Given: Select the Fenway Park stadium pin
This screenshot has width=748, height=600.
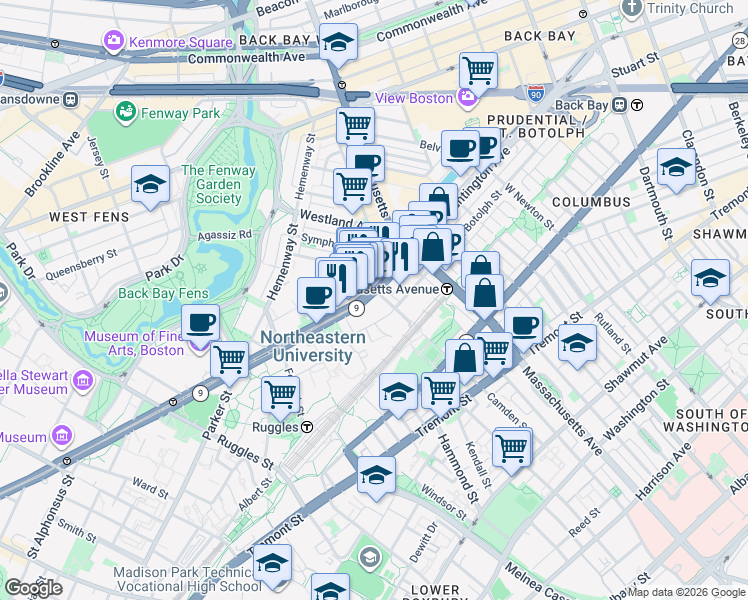Looking at the screenshot, I should (x=126, y=113).
